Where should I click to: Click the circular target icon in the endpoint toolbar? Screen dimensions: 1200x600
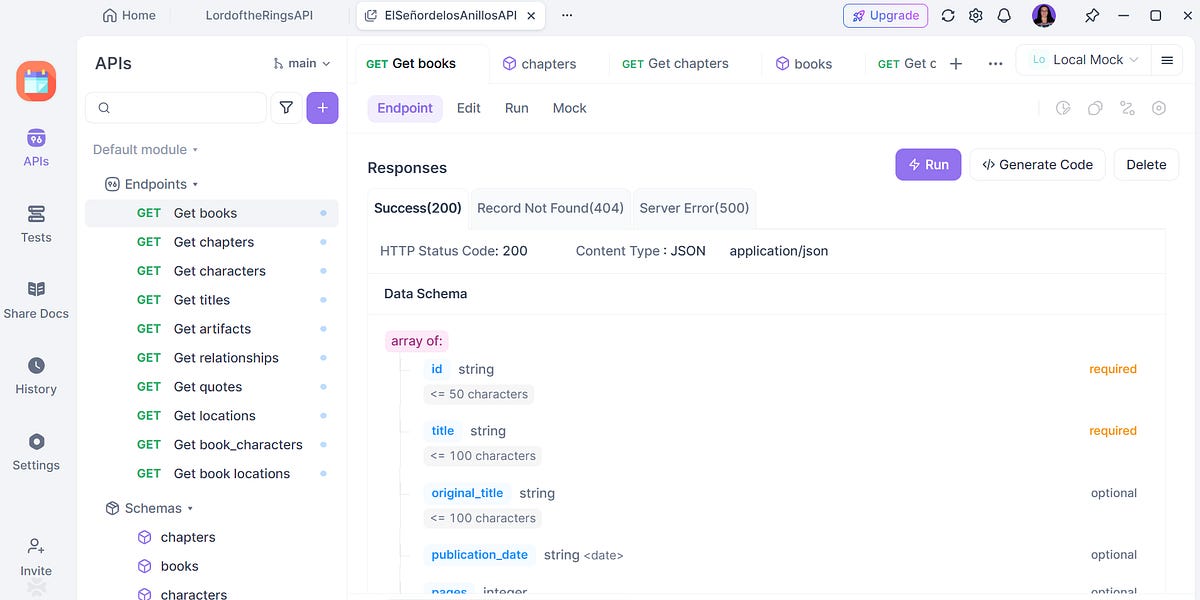[x=1159, y=108]
